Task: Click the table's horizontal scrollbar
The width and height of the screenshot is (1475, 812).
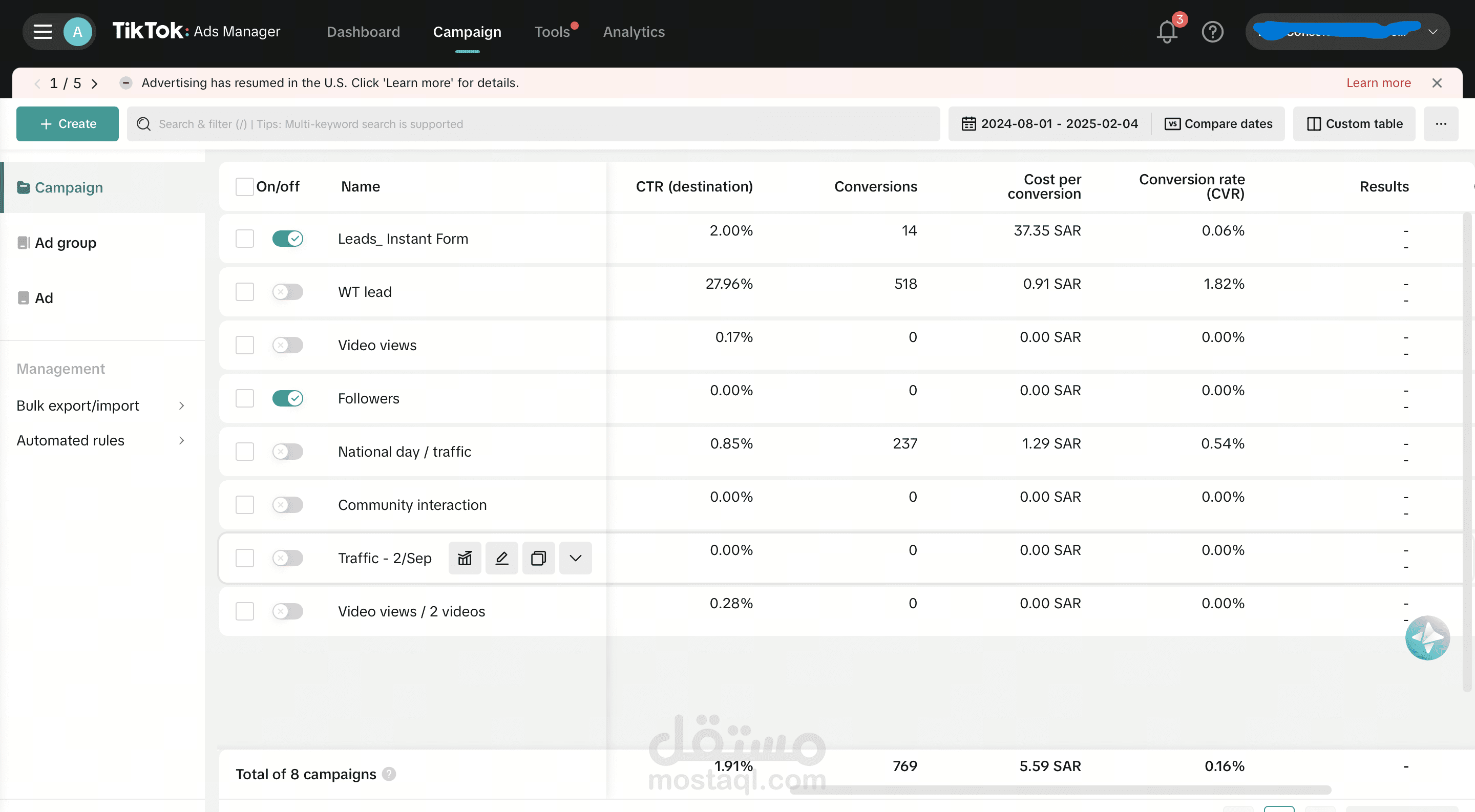Action: pos(1060,790)
